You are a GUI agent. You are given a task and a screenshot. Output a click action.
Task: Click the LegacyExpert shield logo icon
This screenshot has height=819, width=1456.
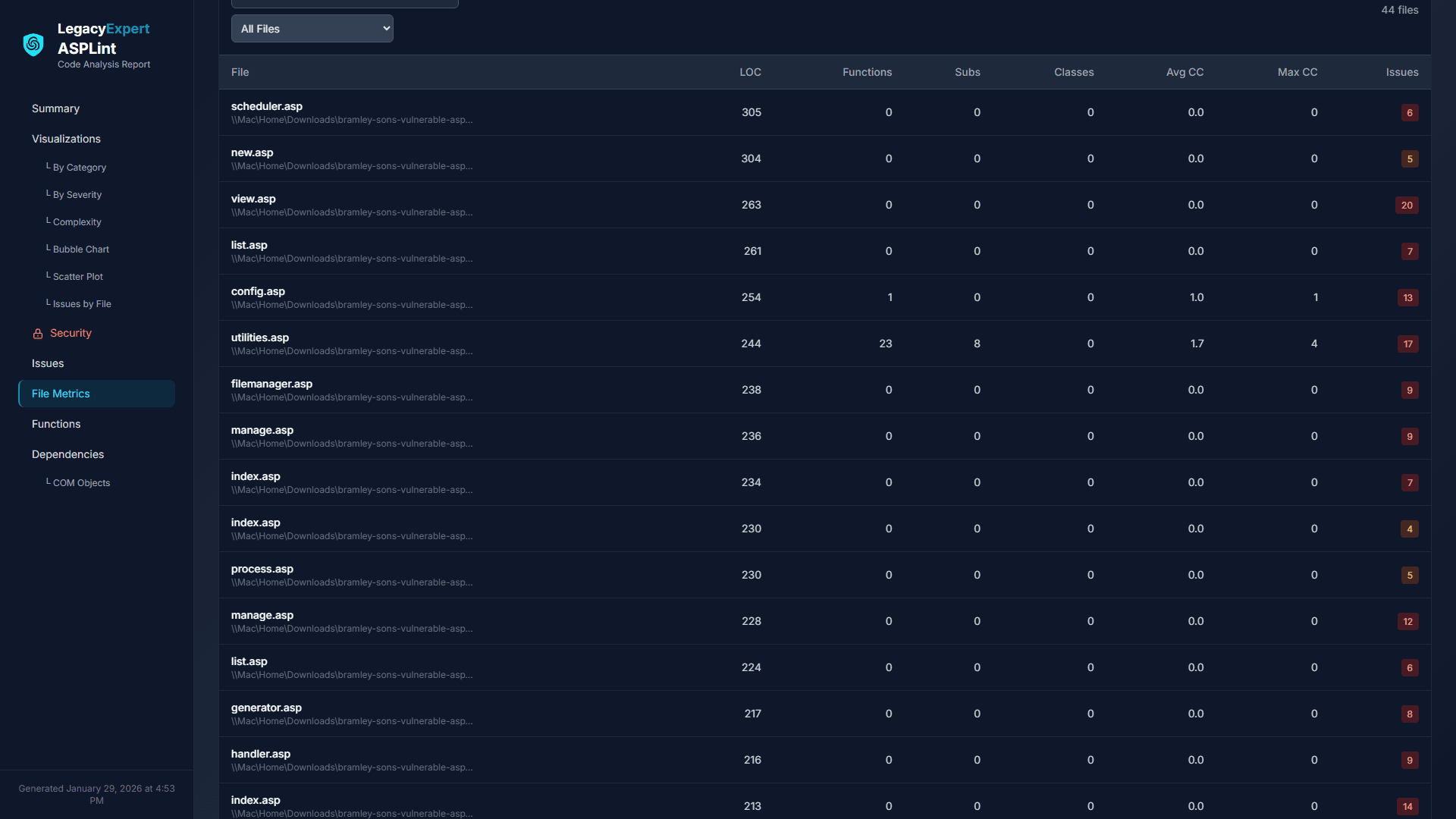[33, 45]
